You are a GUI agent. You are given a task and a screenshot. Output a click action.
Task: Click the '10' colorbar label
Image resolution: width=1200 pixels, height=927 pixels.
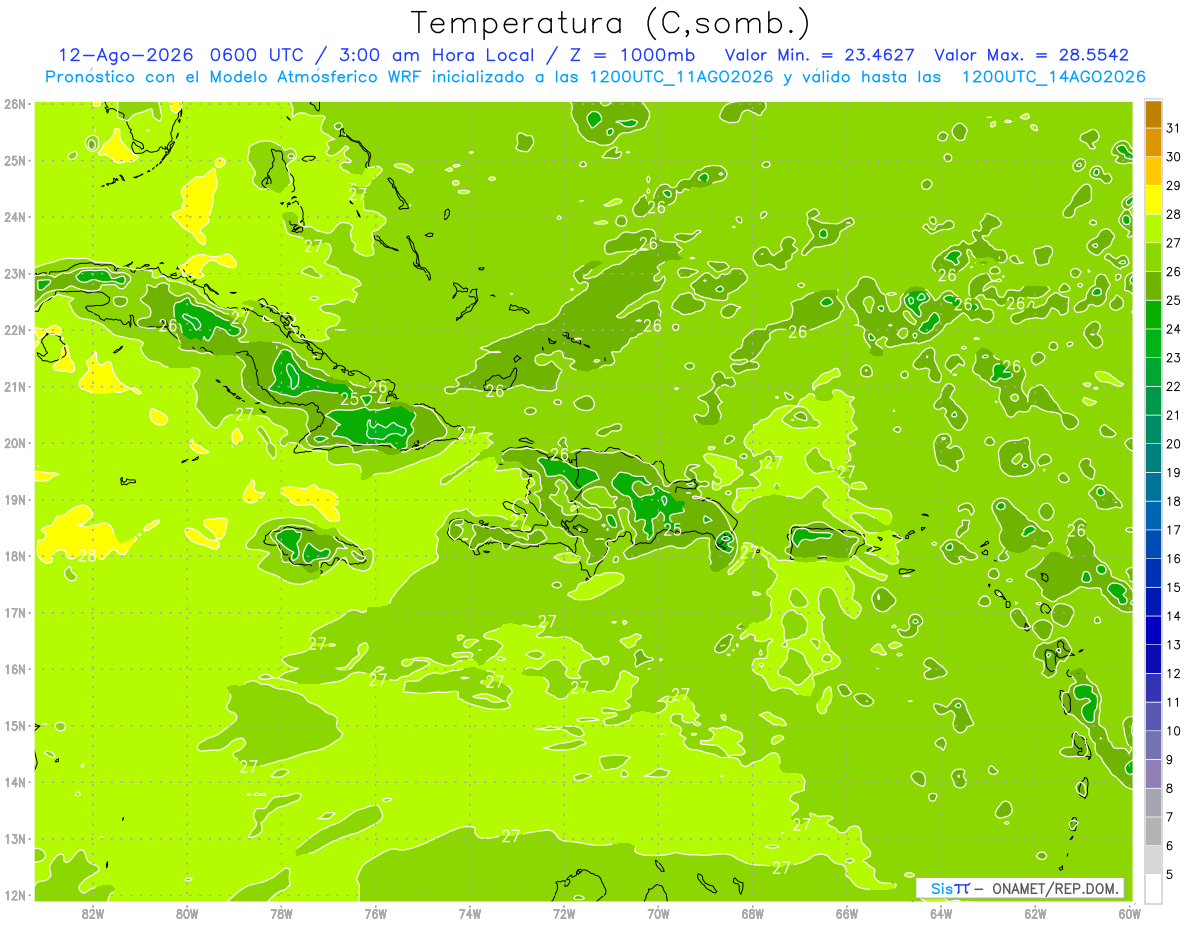point(1174,730)
